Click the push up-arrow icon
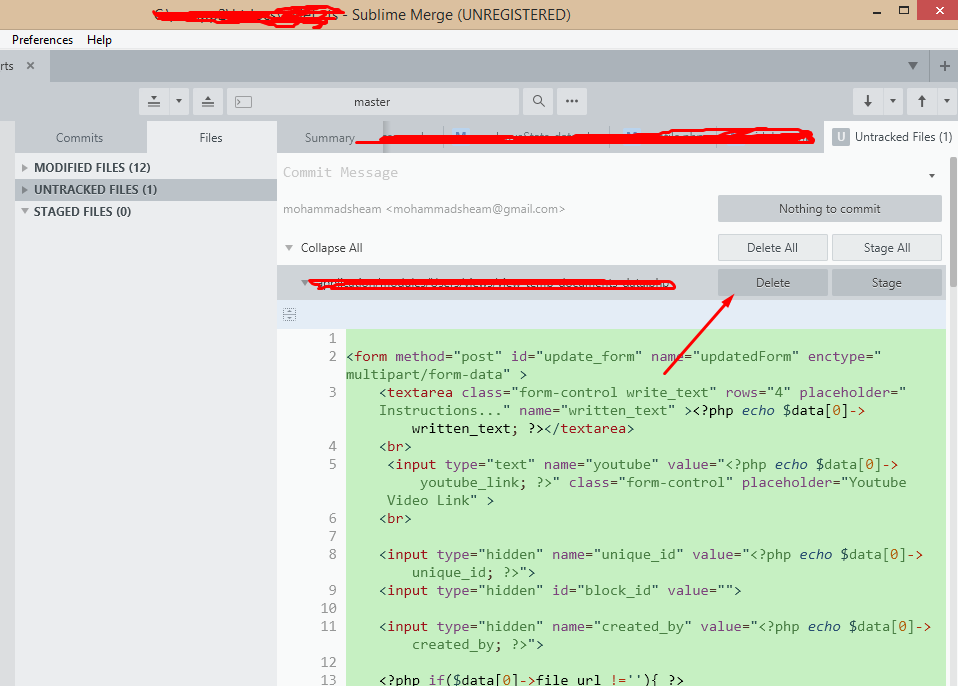Viewport: 958px width, 686px height. tap(921, 101)
